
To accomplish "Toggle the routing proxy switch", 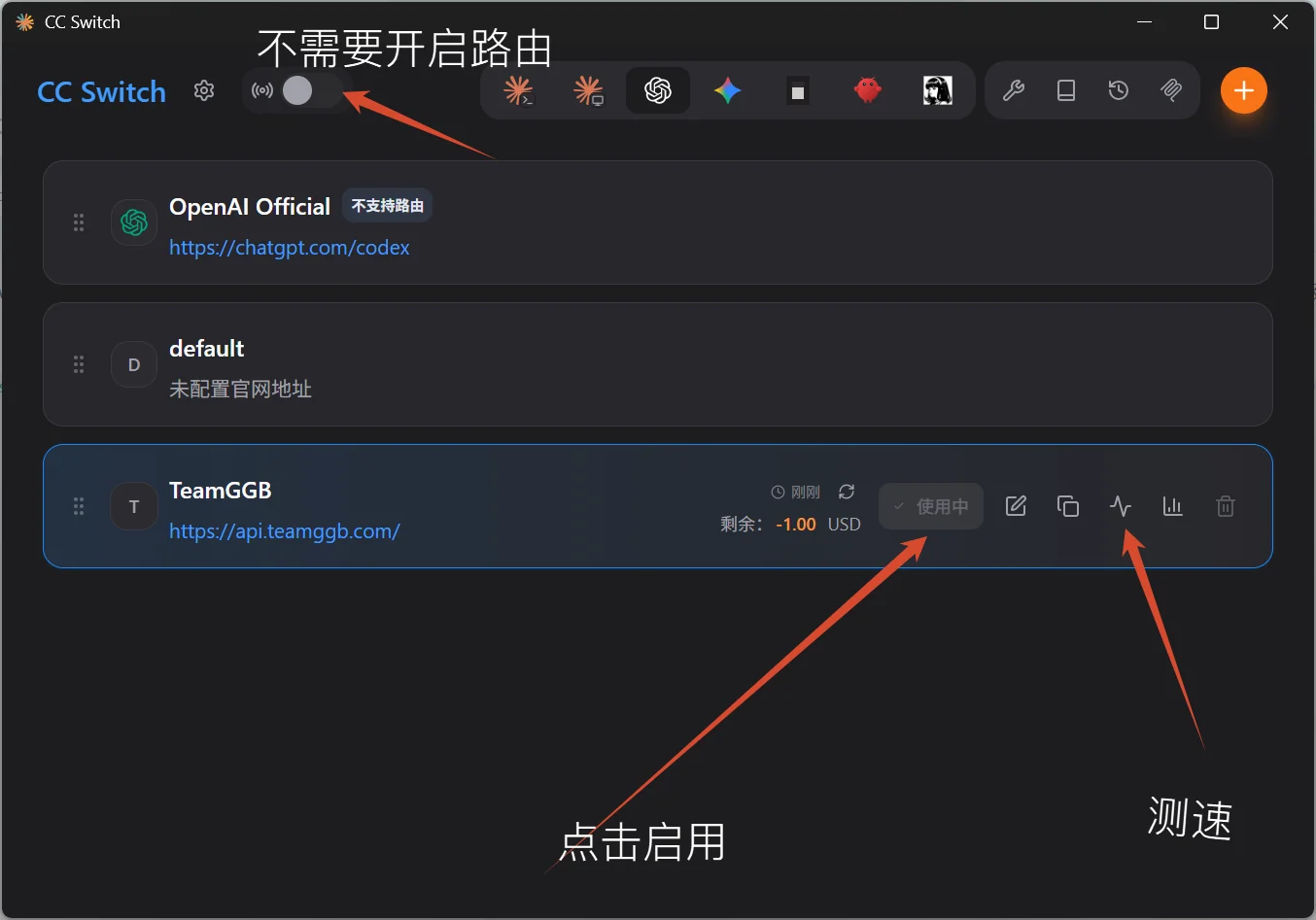I will click(x=311, y=90).
